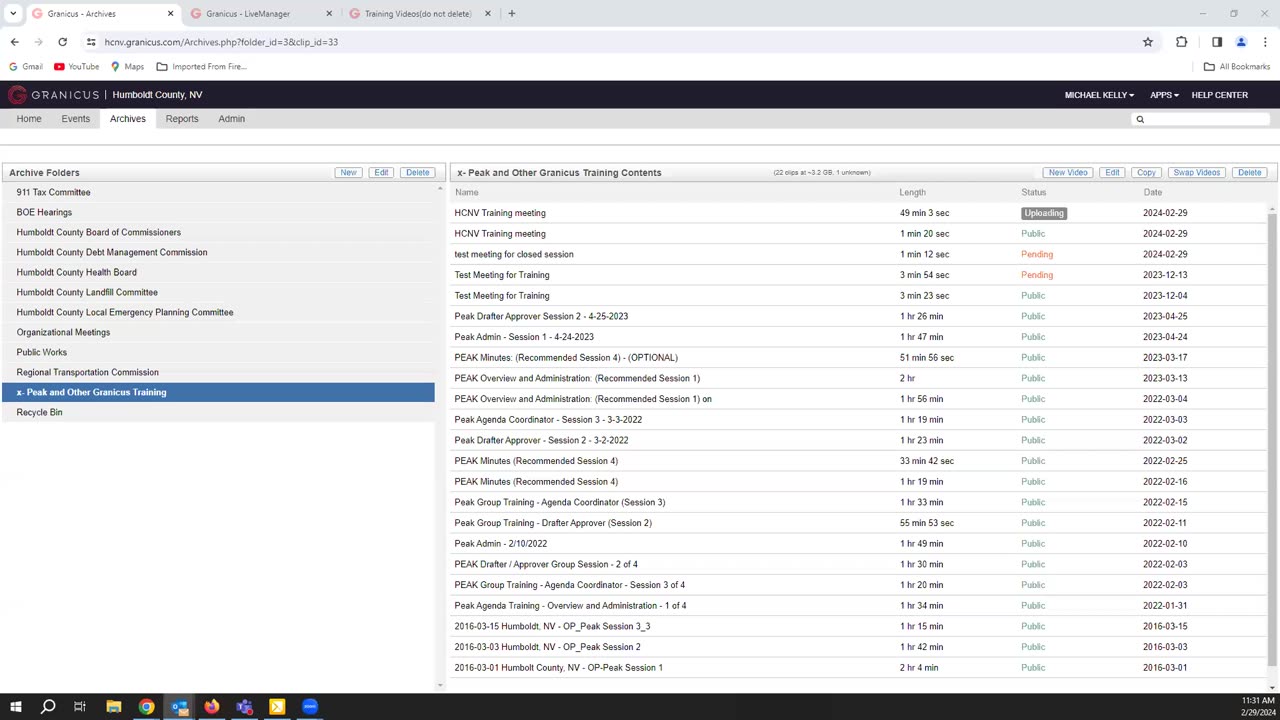Image resolution: width=1280 pixels, height=720 pixels.
Task: Open Microsoft Teams taskbar icon
Action: coord(245,707)
